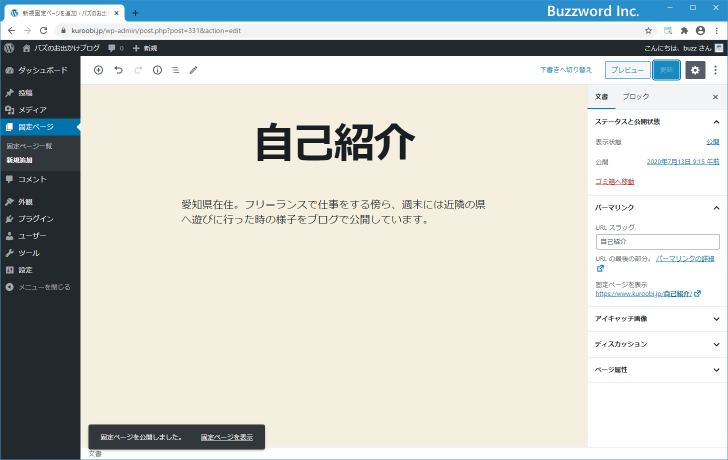Open Chrome's three-dot menu

pyautogui.click(x=717, y=31)
